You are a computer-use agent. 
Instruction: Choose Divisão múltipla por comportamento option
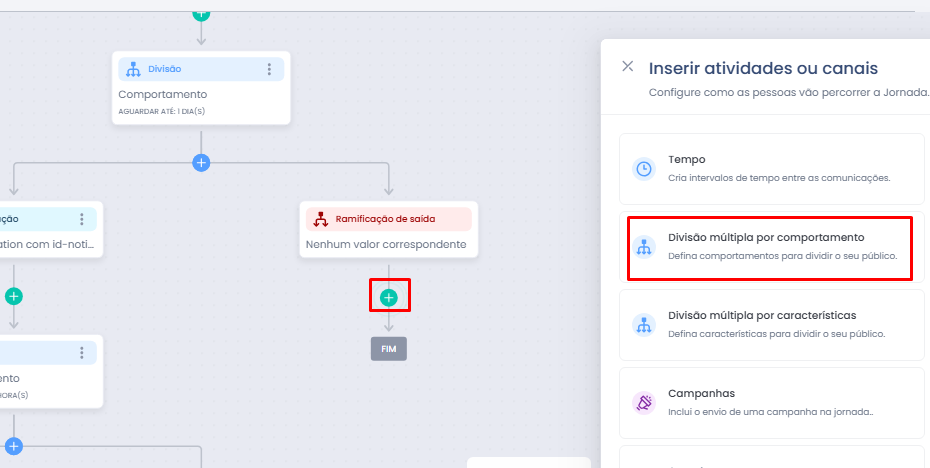[772, 246]
